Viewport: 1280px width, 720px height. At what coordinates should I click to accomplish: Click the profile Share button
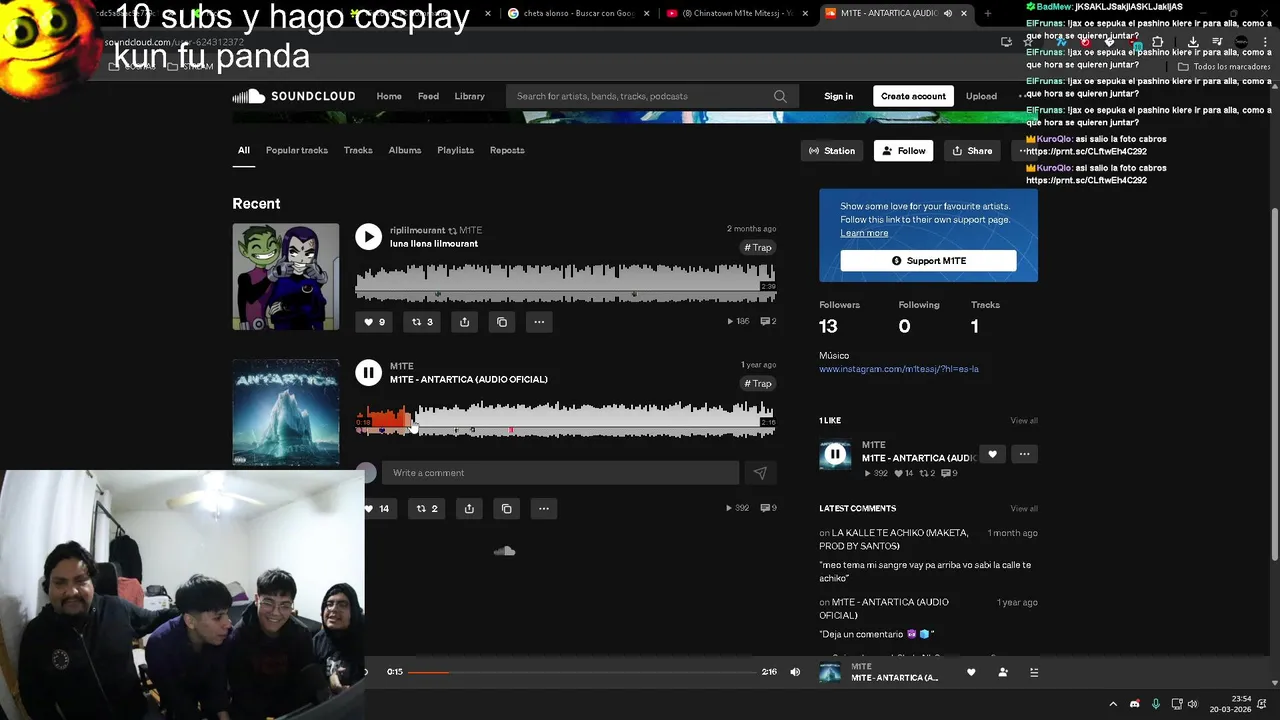[x=972, y=151]
